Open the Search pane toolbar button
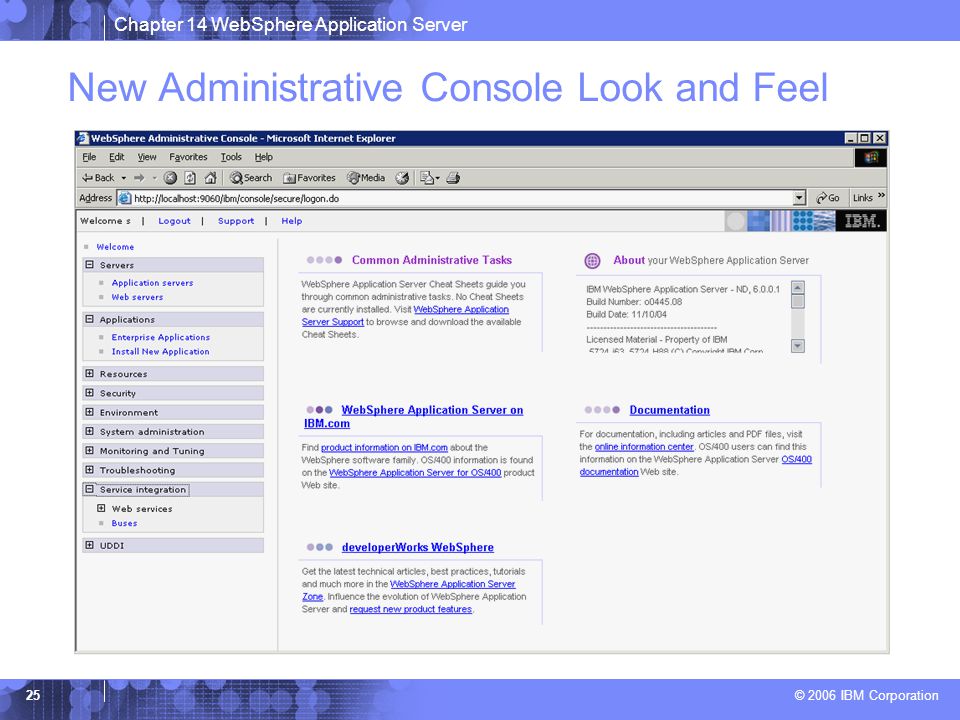Viewport: 960px width, 720px height. click(x=250, y=178)
